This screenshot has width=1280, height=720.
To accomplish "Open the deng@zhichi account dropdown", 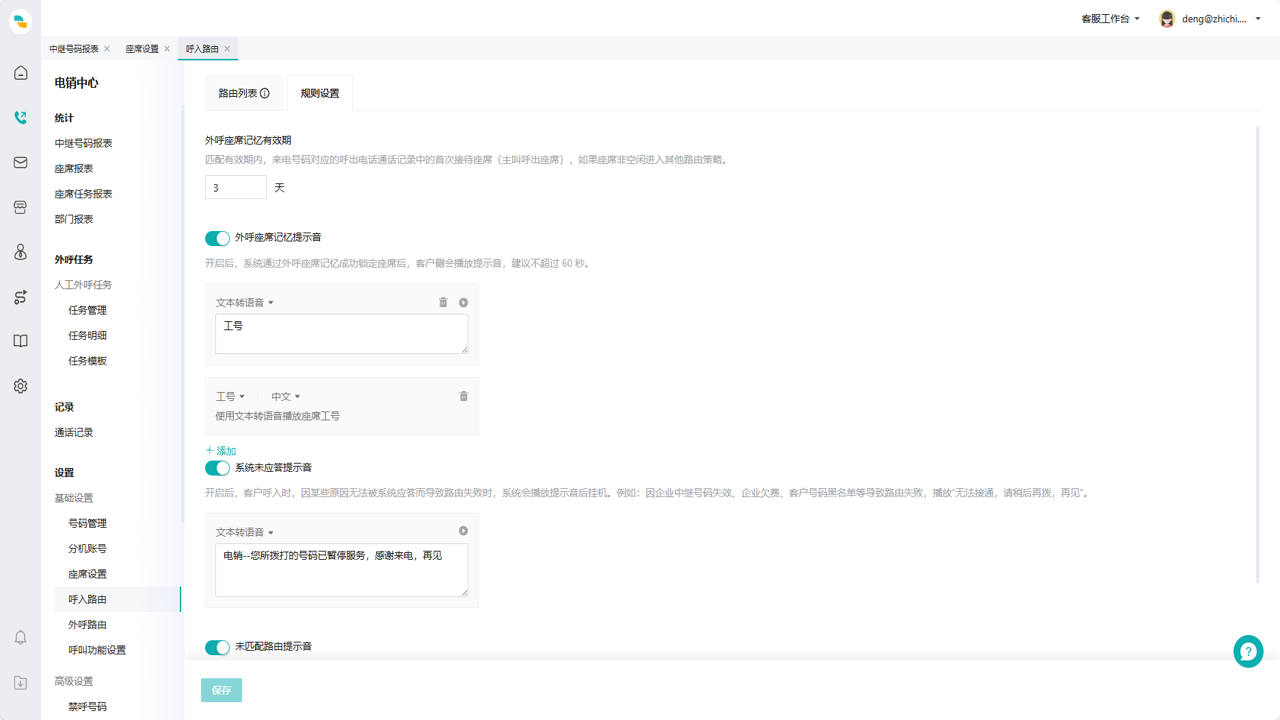I will 1222,19.
